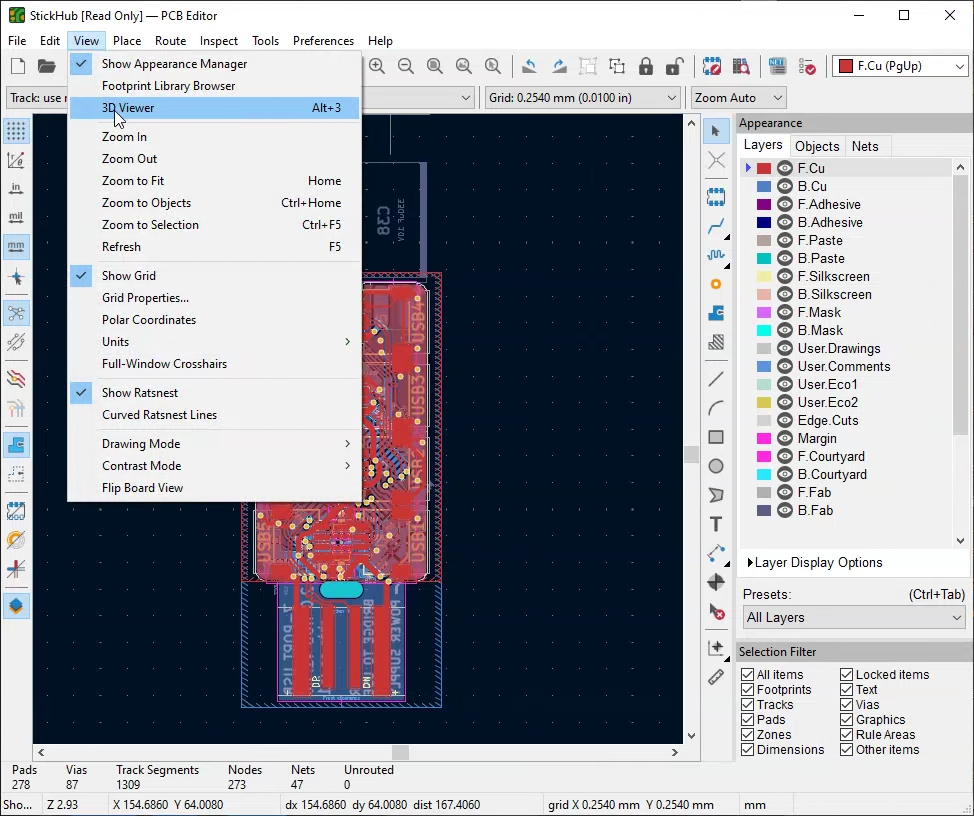Open 3D Viewer from View menu
Image resolution: width=974 pixels, height=816 pixels.
tap(128, 108)
